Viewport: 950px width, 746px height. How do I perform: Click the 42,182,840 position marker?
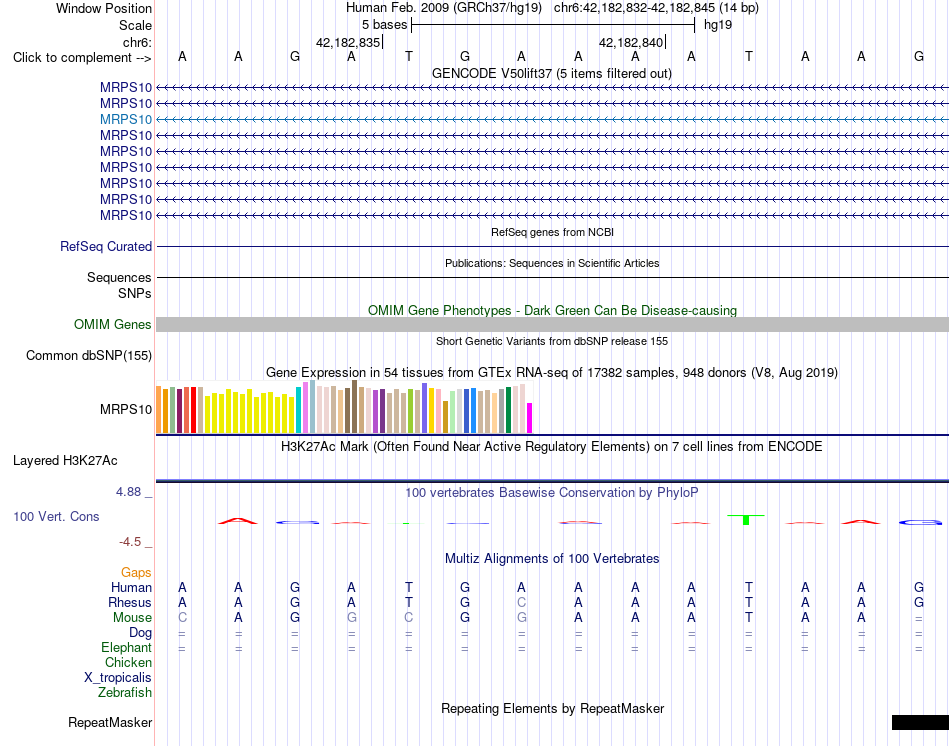[631, 42]
